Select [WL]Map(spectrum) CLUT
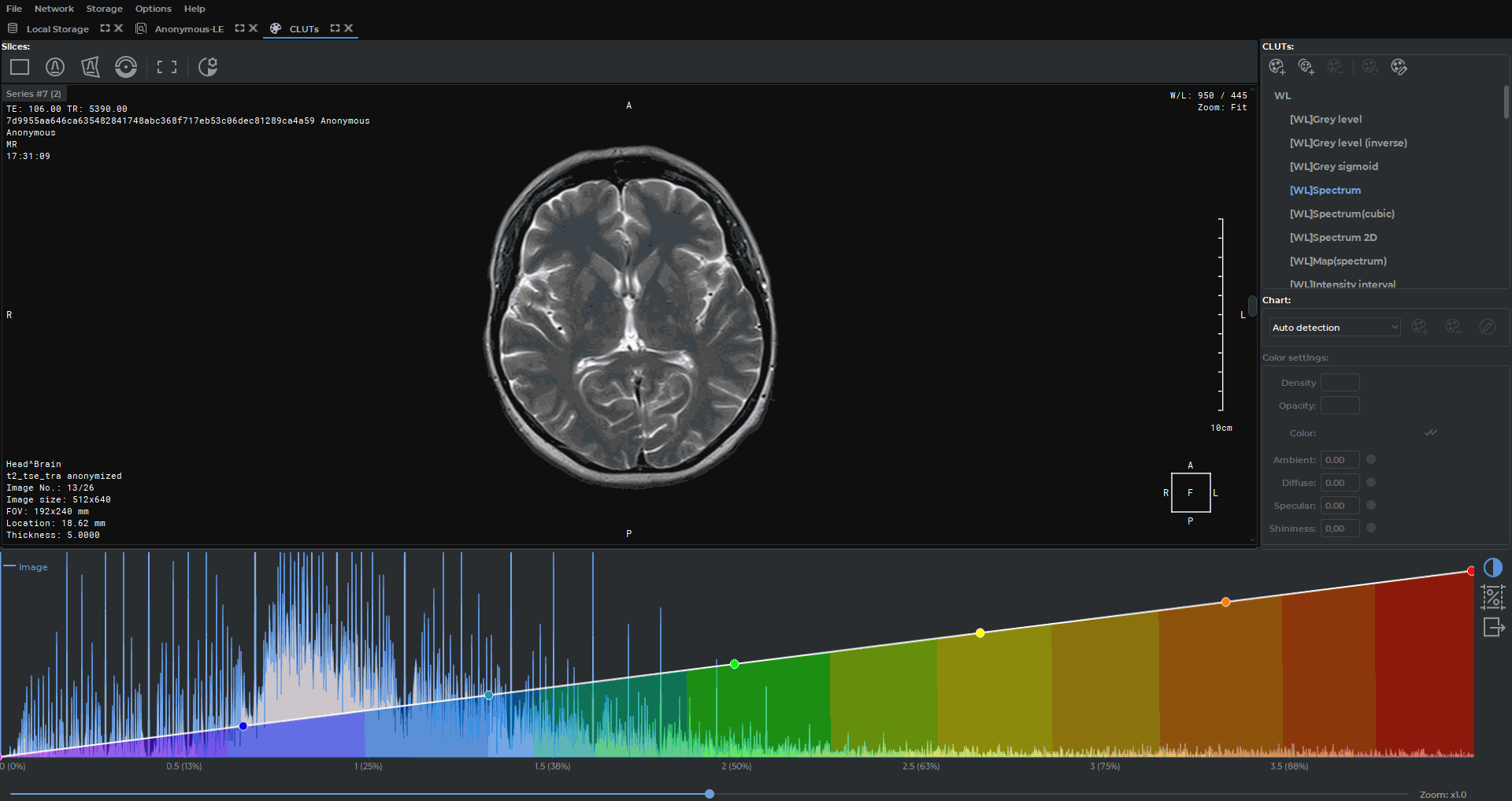The height and width of the screenshot is (801, 1512). tap(1338, 261)
